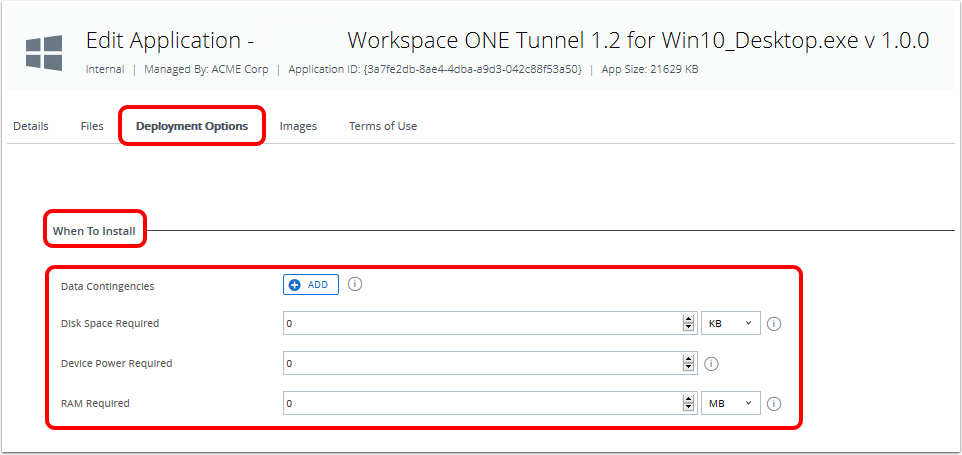Click the Device Power Required info icon
This screenshot has height=455, width=962.
pyautogui.click(x=712, y=364)
